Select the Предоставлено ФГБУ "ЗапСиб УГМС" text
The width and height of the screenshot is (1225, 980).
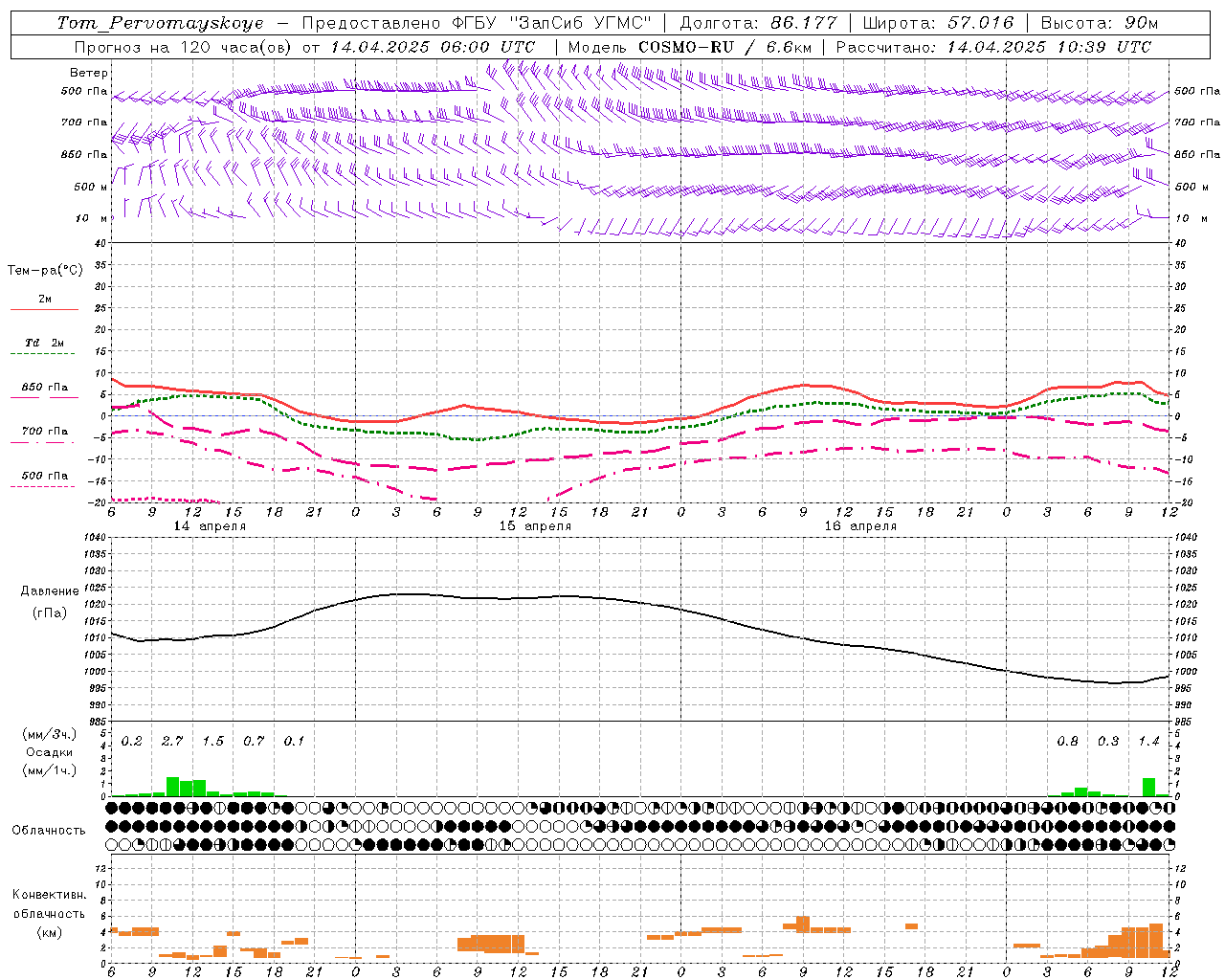(477, 23)
